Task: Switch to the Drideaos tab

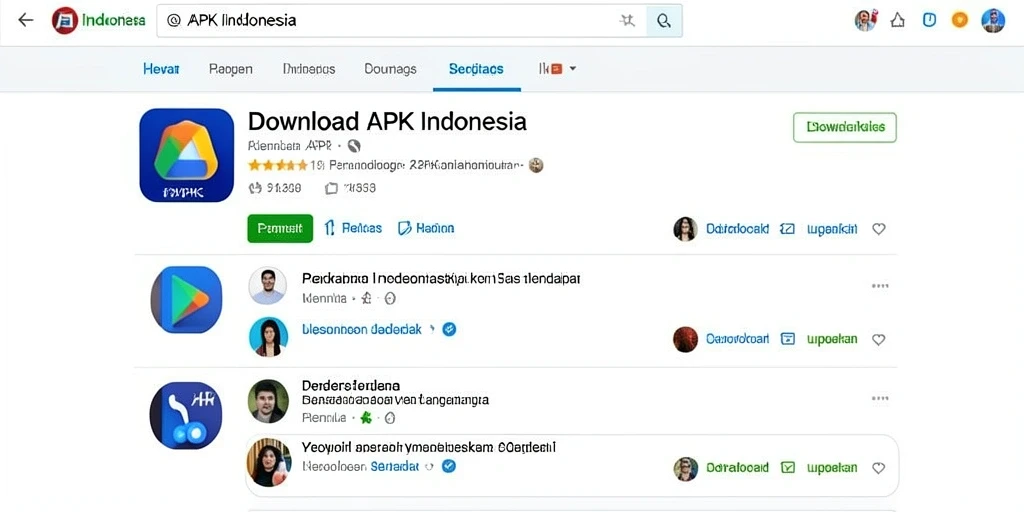Action: [309, 69]
